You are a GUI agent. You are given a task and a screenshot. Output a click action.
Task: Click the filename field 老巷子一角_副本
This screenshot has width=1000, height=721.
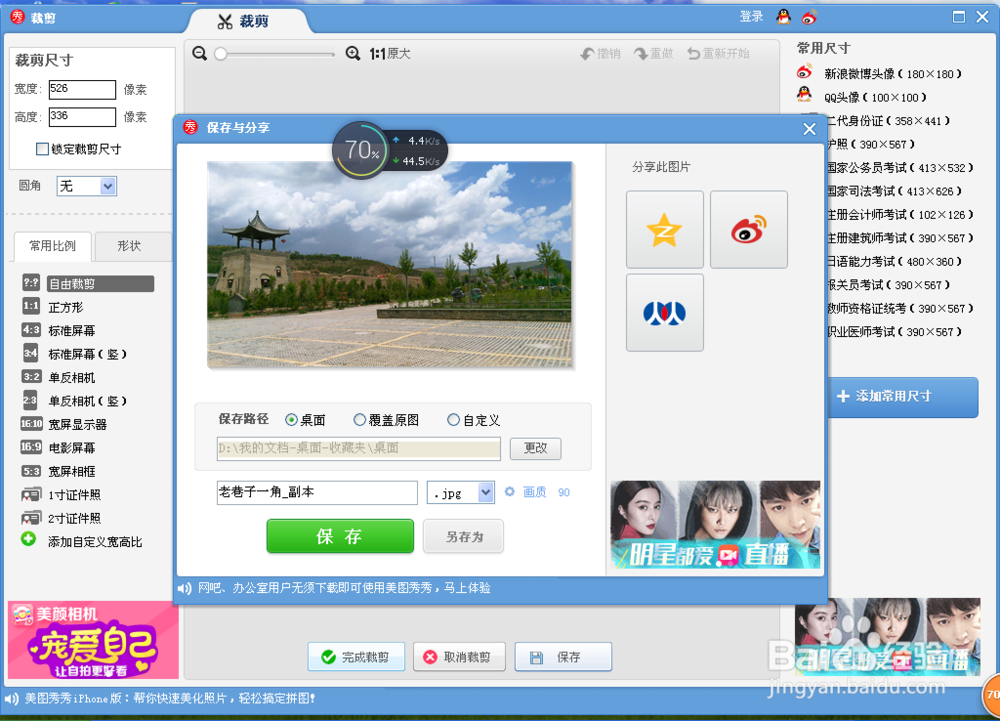pyautogui.click(x=317, y=493)
